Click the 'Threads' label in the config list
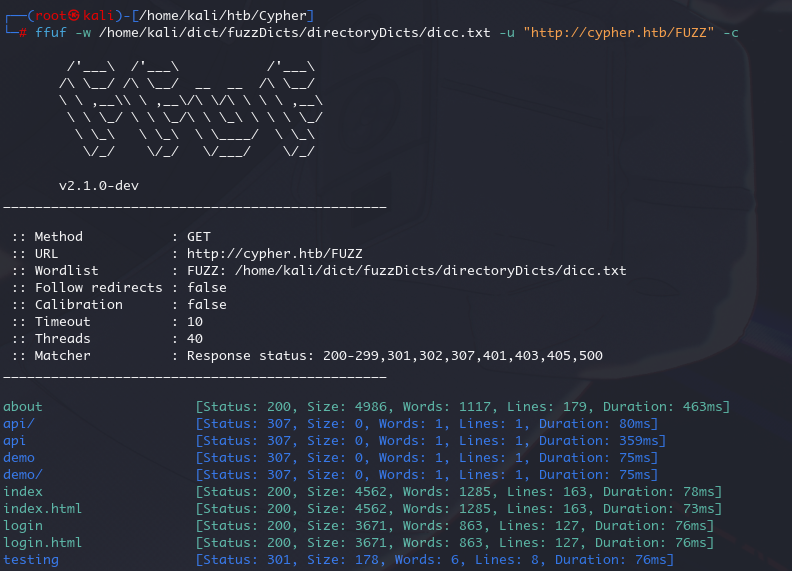This screenshot has height=571, width=792. click(x=63, y=339)
